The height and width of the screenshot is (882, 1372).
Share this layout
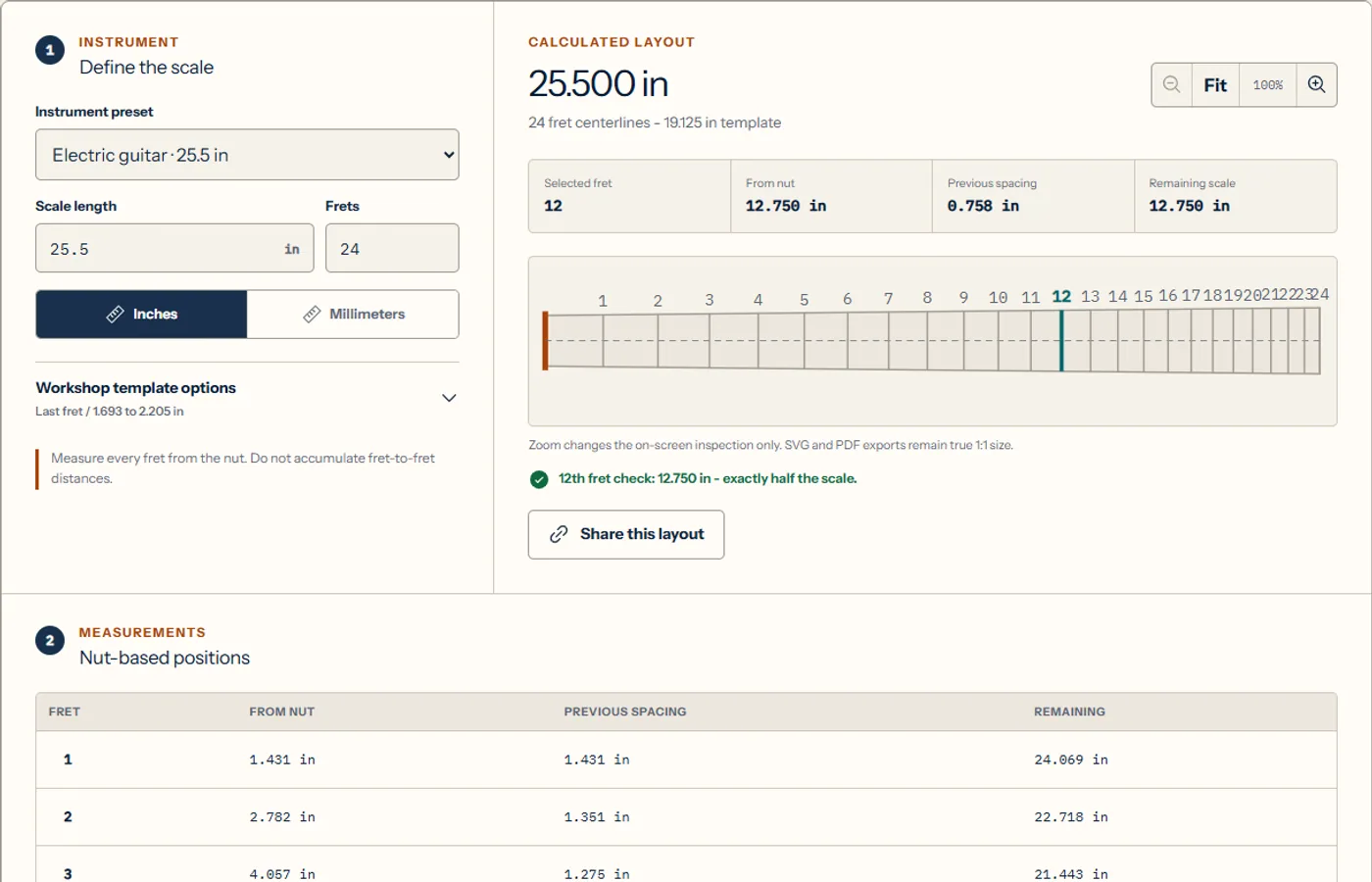tap(626, 534)
